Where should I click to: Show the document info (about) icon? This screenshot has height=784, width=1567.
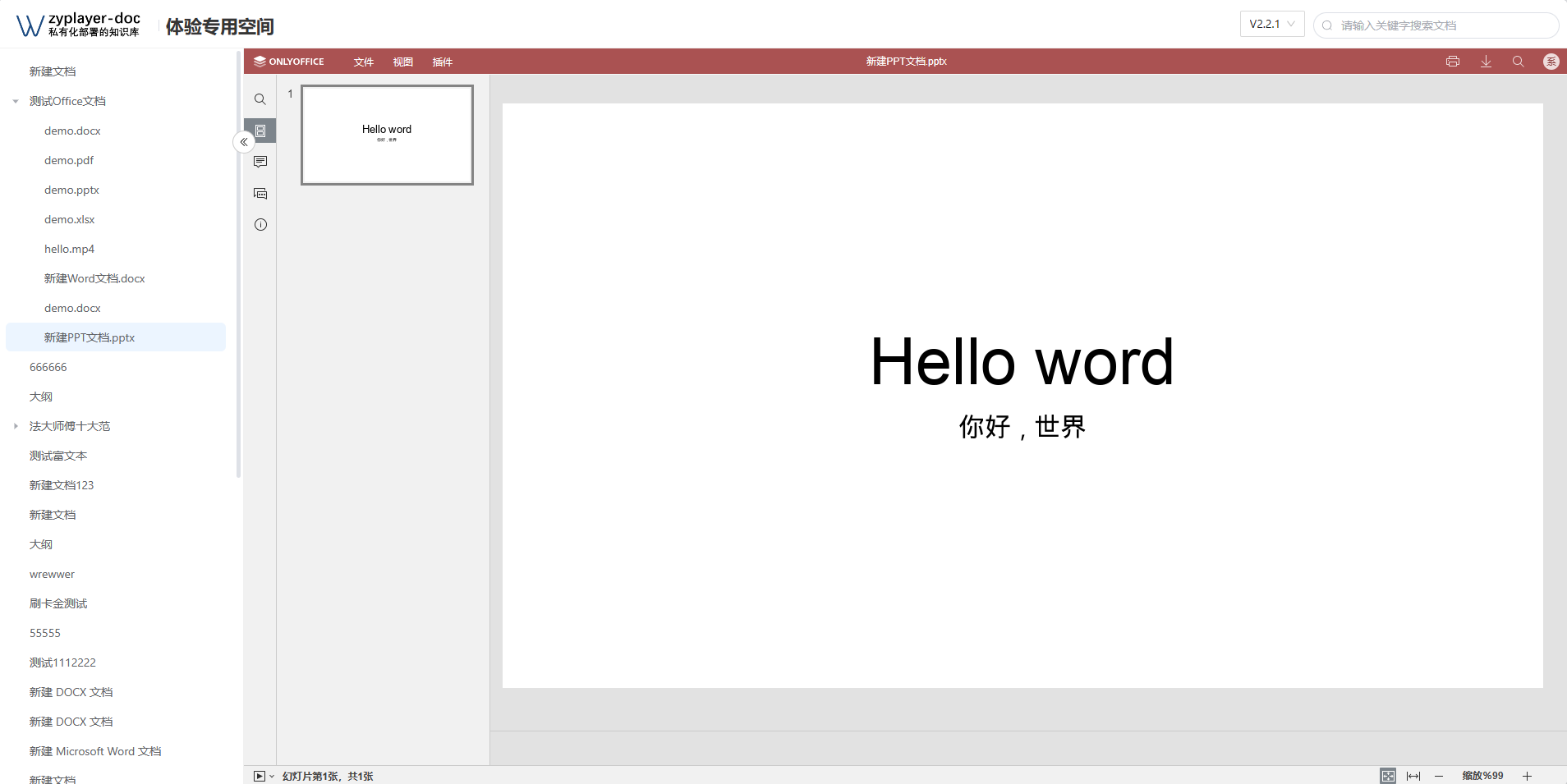260,225
